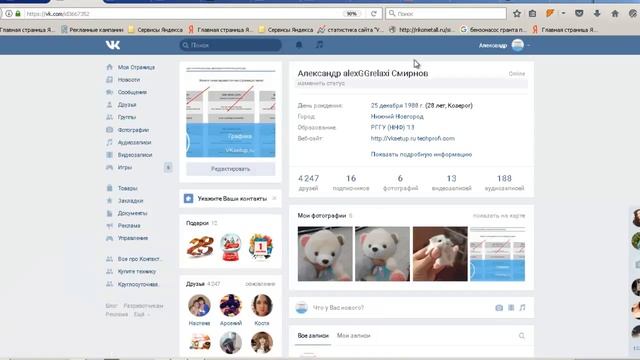Click the star icon beside Закладки
640x360 pixels.
click(x=109, y=200)
